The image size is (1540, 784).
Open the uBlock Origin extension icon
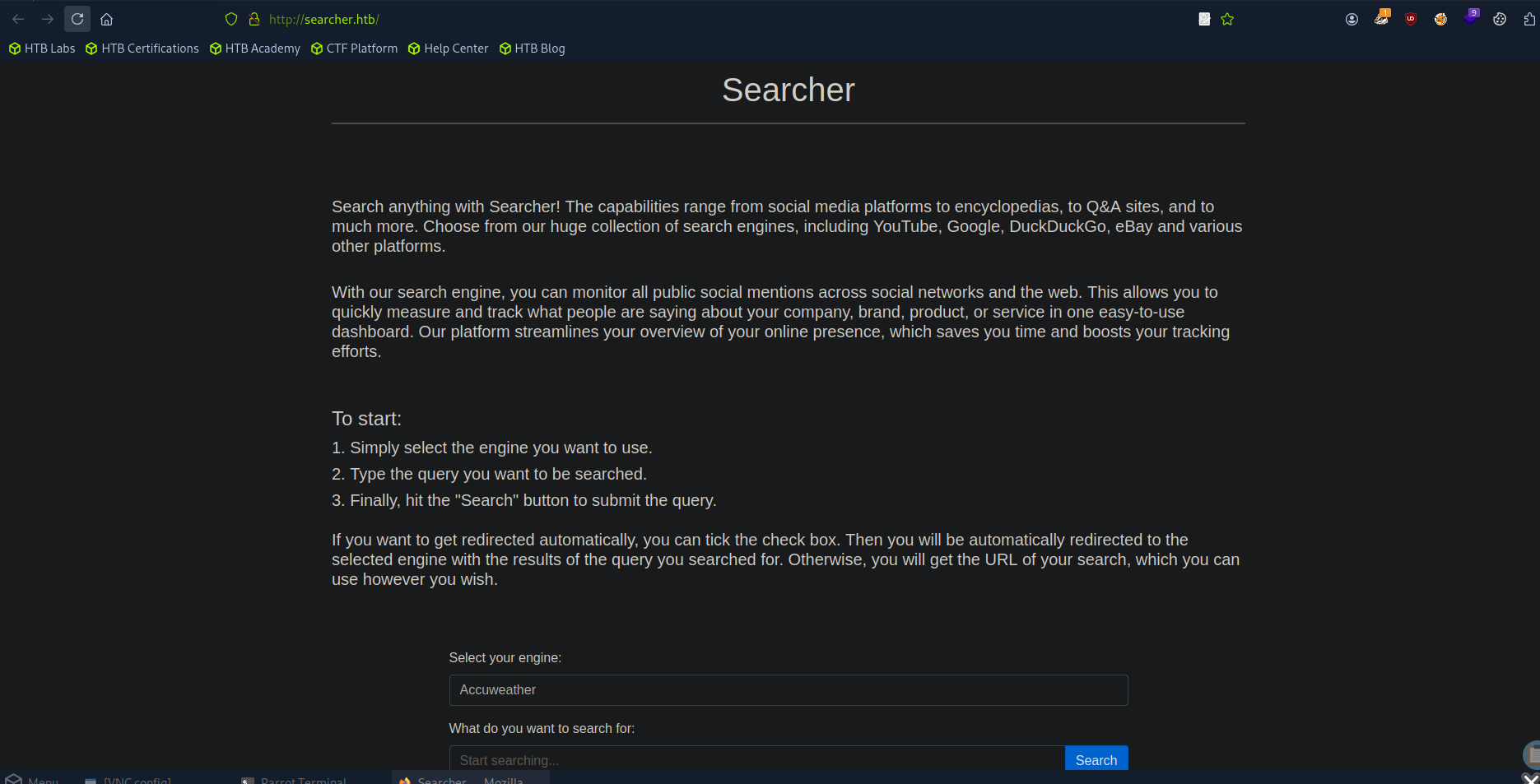pos(1411,19)
